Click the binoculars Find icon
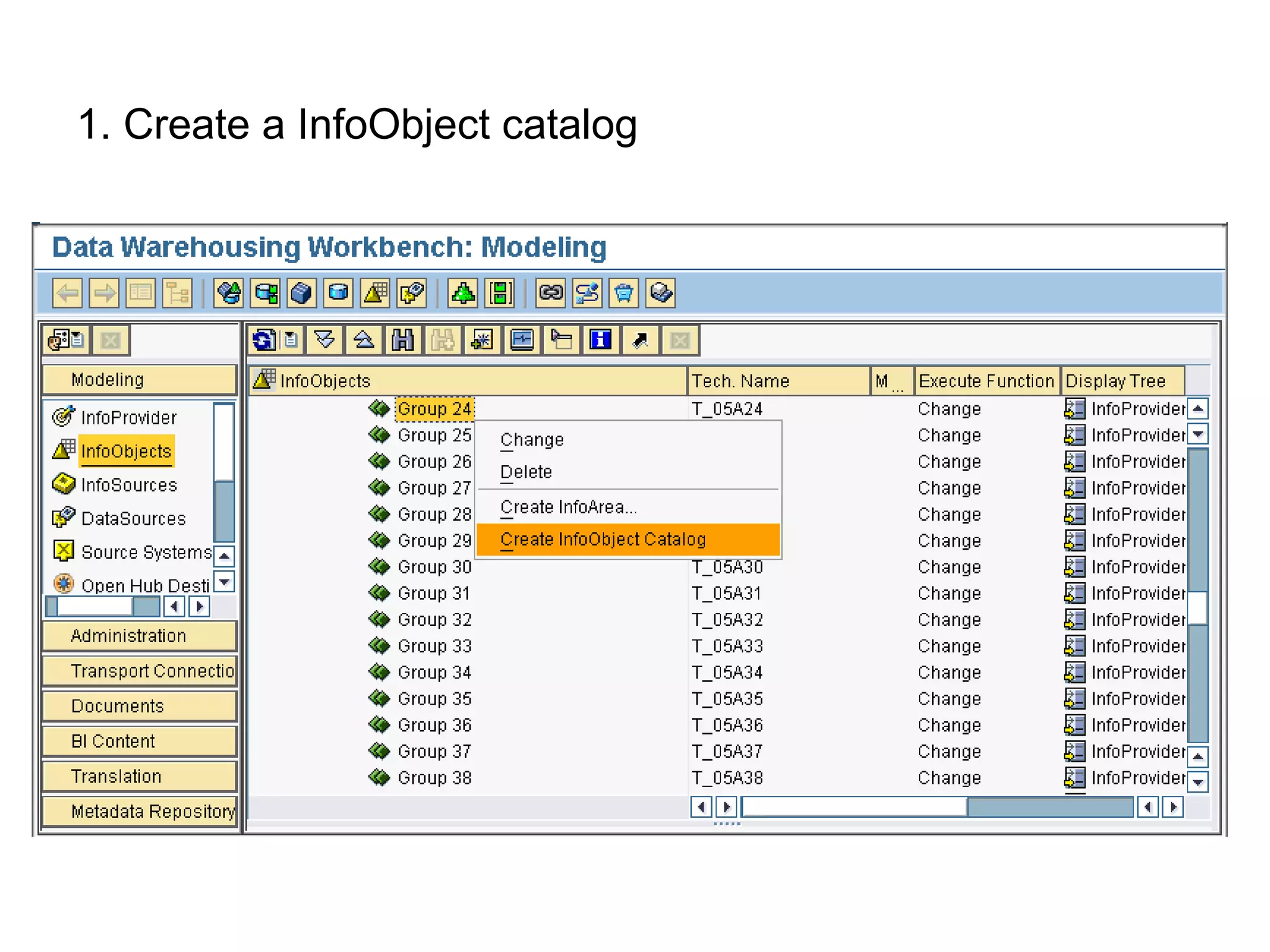The image size is (1270, 952). click(x=402, y=340)
